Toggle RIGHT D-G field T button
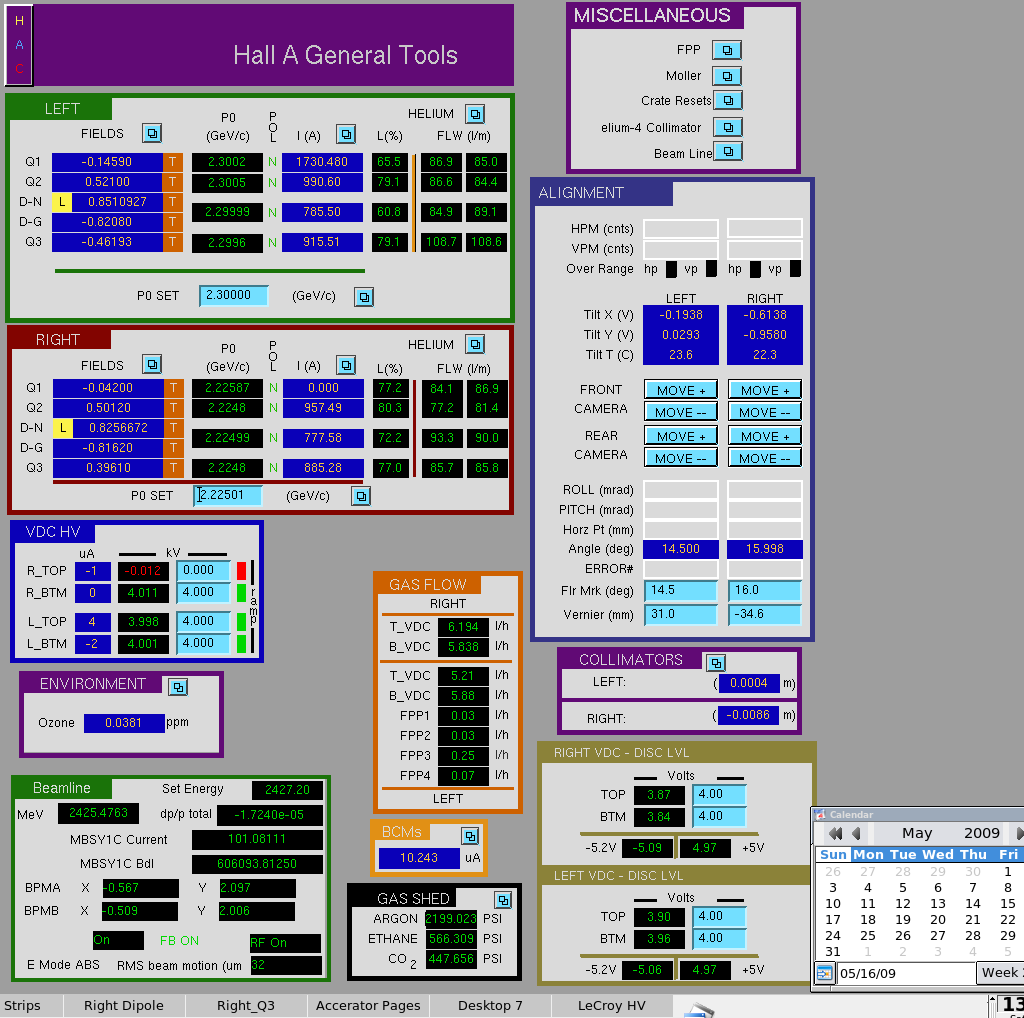 click(x=173, y=448)
